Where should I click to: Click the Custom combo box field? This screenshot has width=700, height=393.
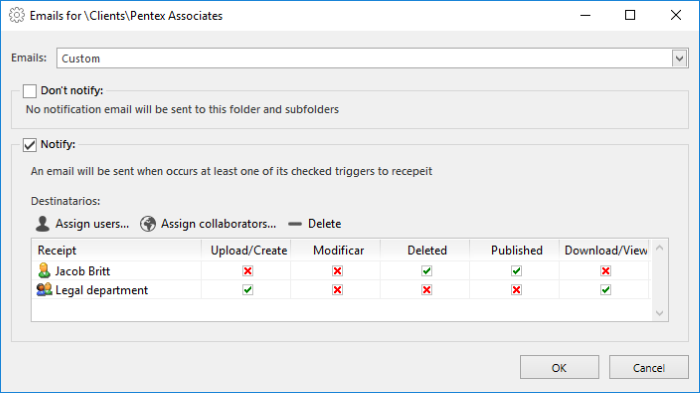pos(364,59)
